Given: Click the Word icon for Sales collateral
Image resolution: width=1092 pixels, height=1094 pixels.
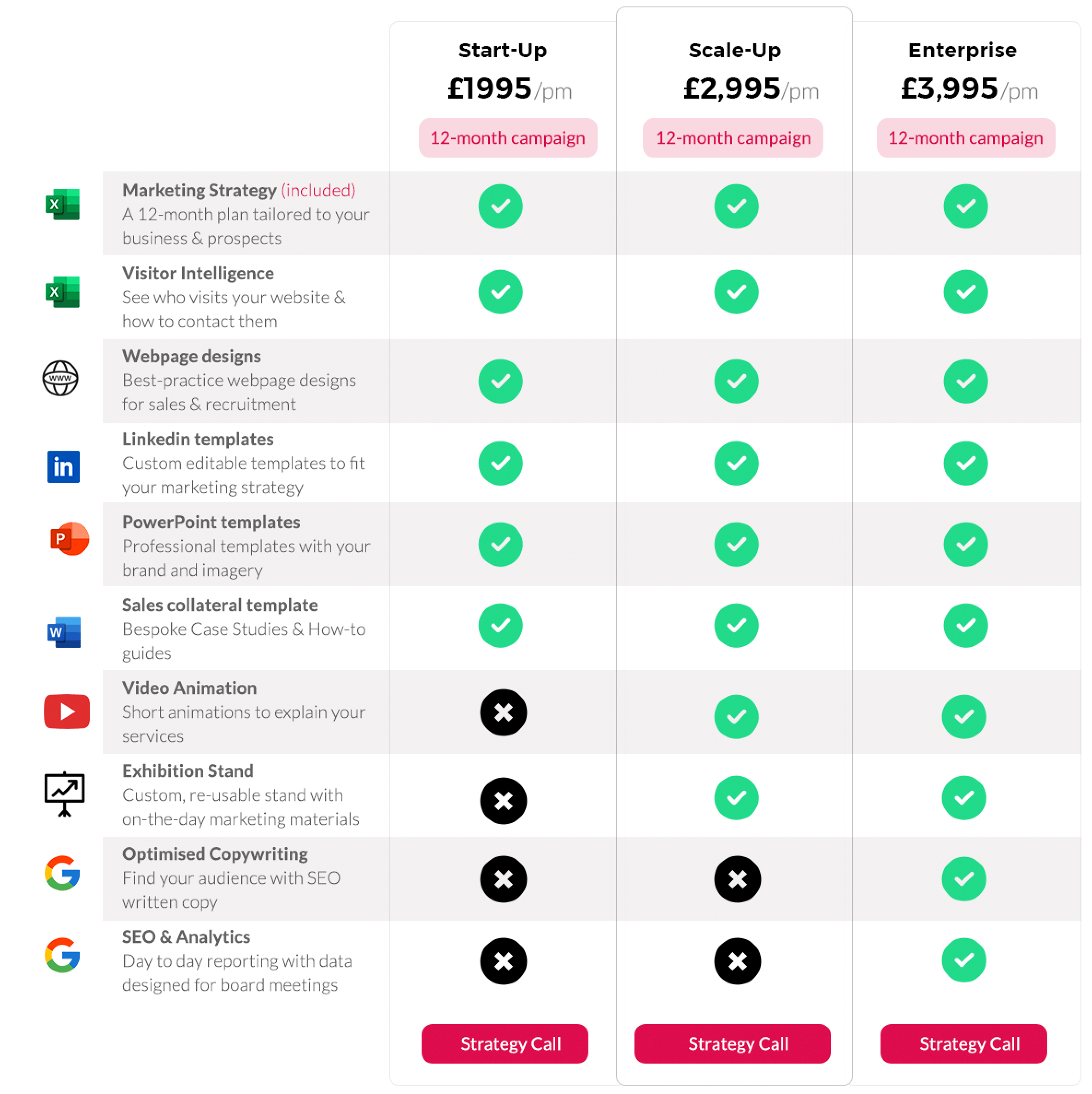Looking at the screenshot, I should pyautogui.click(x=64, y=631).
